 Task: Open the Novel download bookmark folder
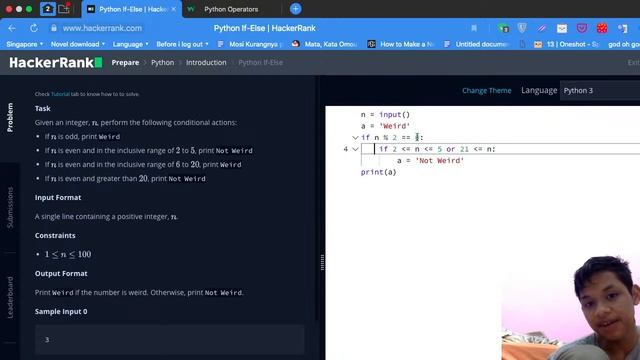(78, 44)
